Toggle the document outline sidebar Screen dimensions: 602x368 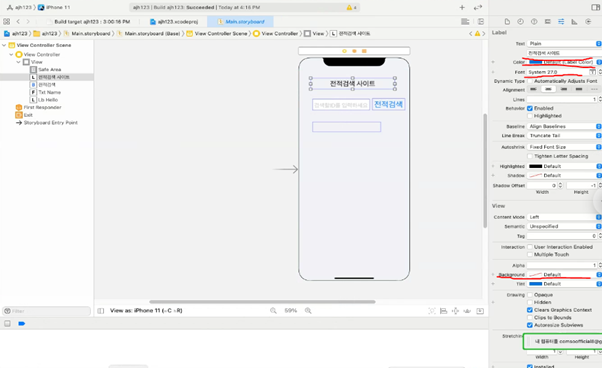[x=101, y=311]
